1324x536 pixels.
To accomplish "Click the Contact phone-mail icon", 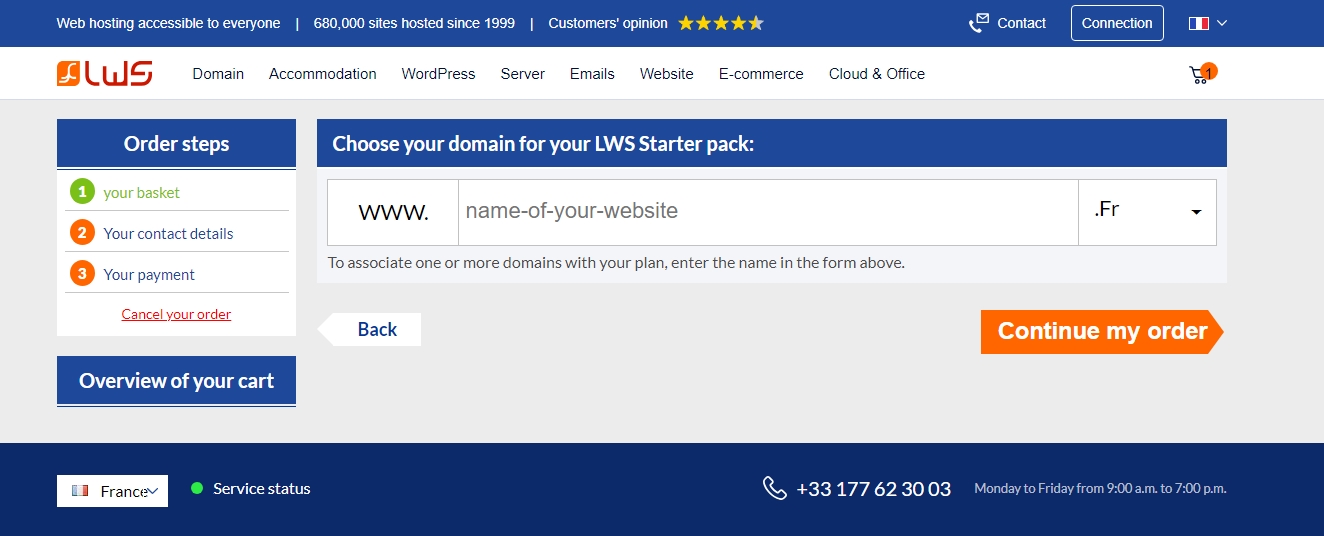I will 979,23.
